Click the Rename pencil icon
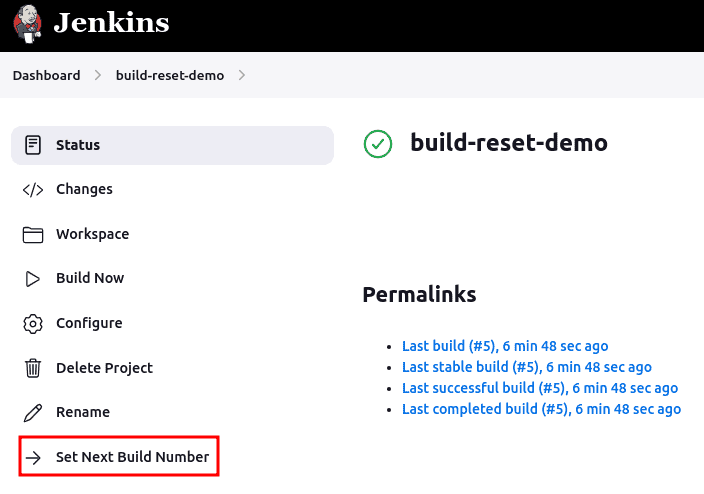 point(33,413)
